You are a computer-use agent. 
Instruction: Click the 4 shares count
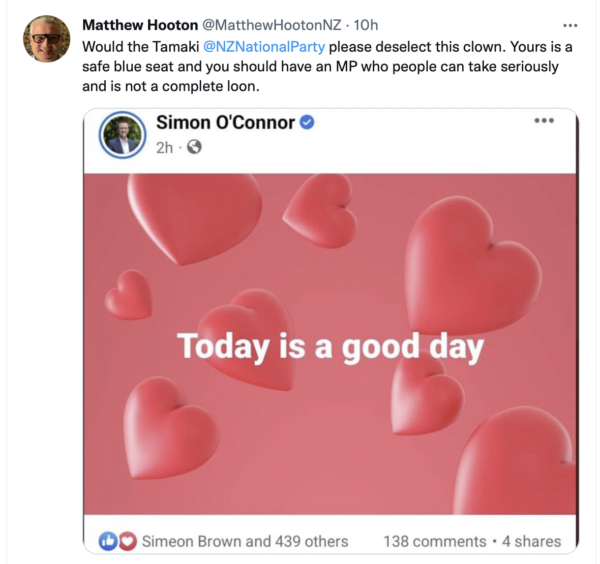click(x=530, y=541)
